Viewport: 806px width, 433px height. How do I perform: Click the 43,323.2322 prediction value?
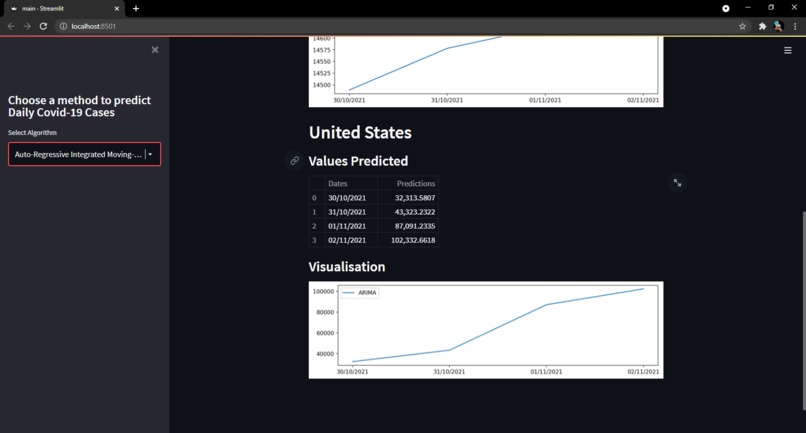click(x=415, y=212)
